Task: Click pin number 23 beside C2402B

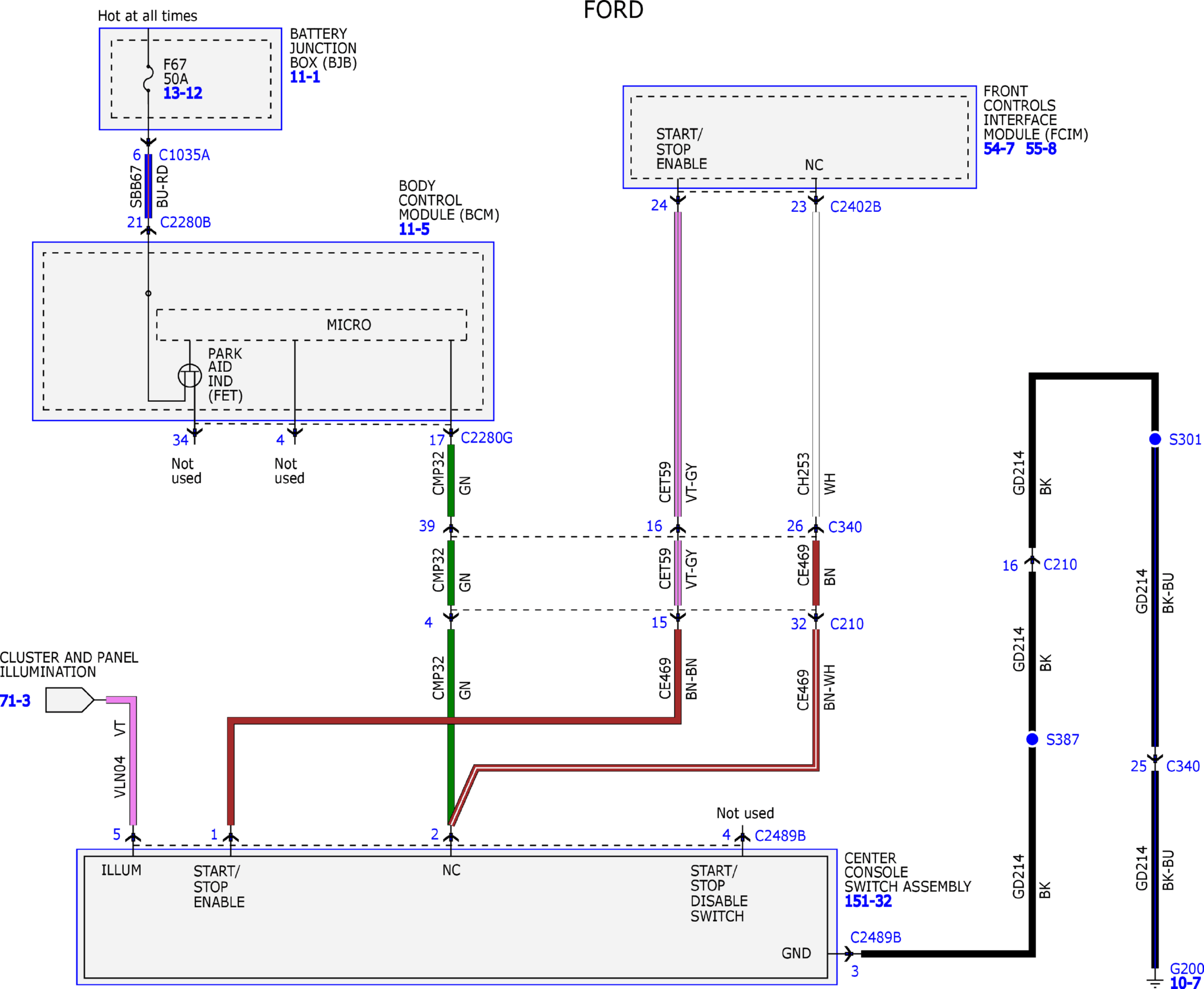Action: [799, 207]
